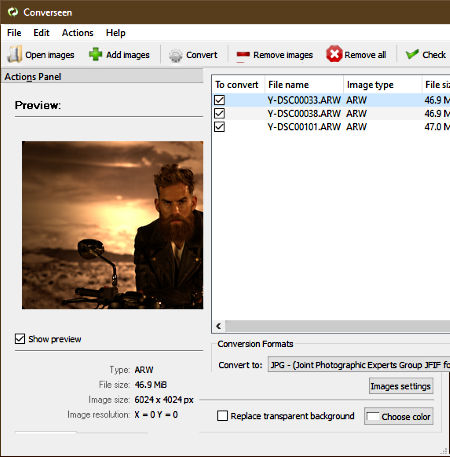Enable Replace transparent background checkbox
The image size is (450, 457).
click(x=222, y=416)
